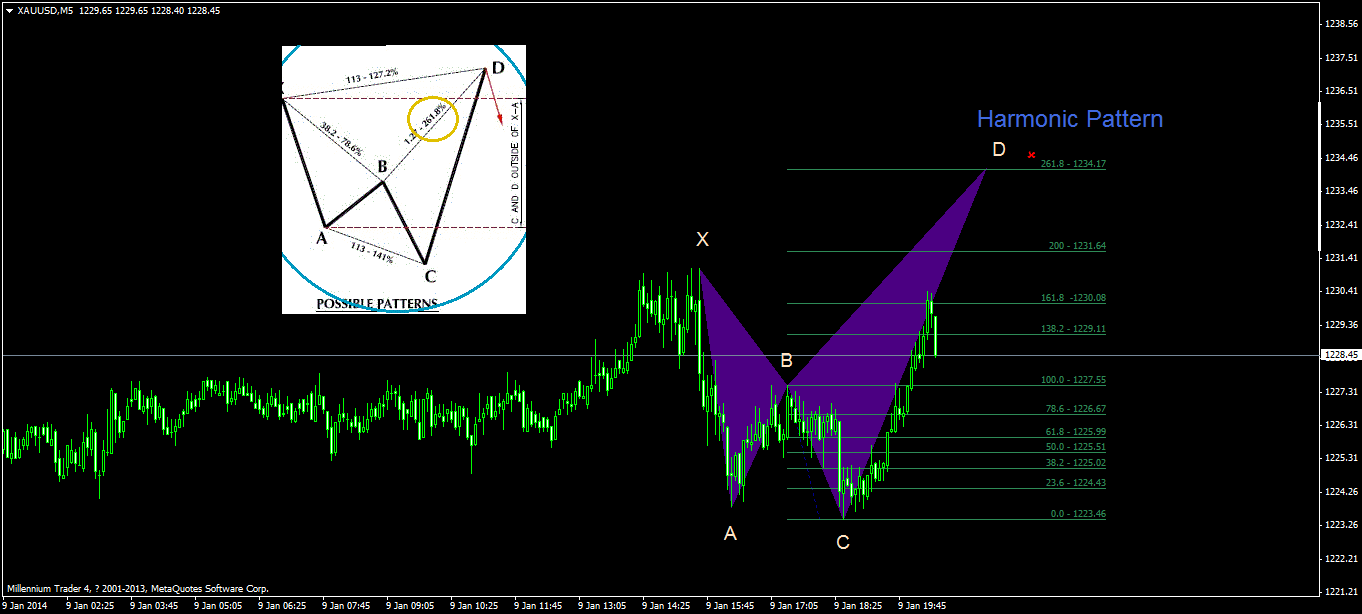This screenshot has width=1362, height=614.
Task: Click the 9 Jan 17:05 time label
Action: pyautogui.click(x=796, y=606)
